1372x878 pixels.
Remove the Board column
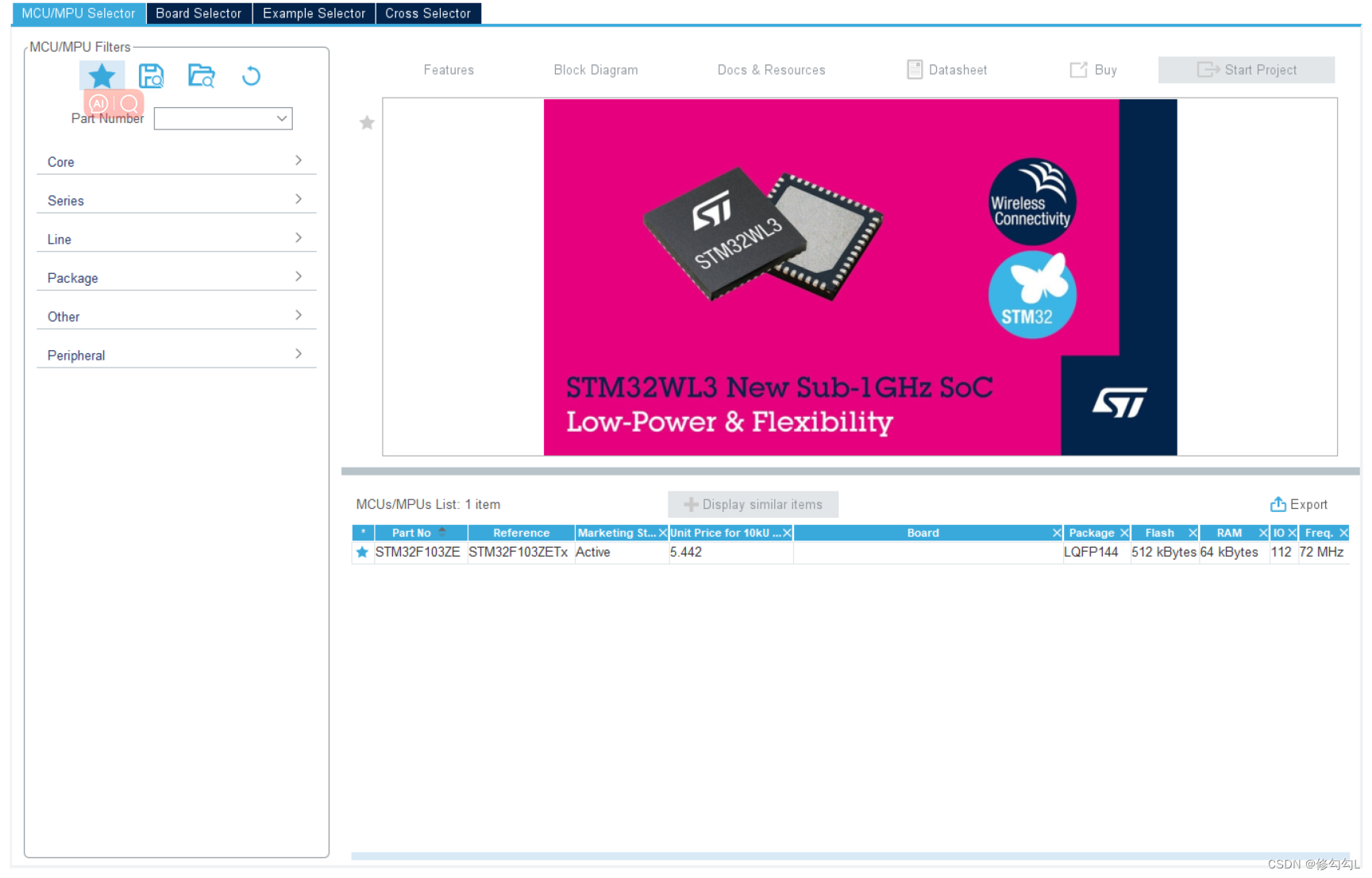tap(1057, 533)
